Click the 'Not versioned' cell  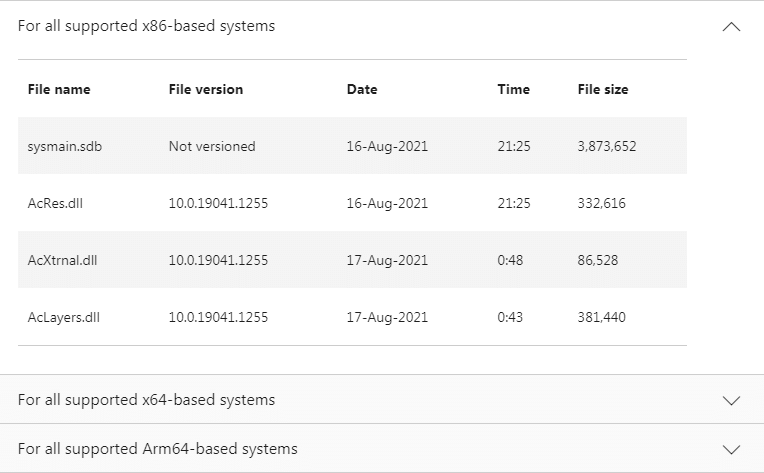(x=212, y=146)
